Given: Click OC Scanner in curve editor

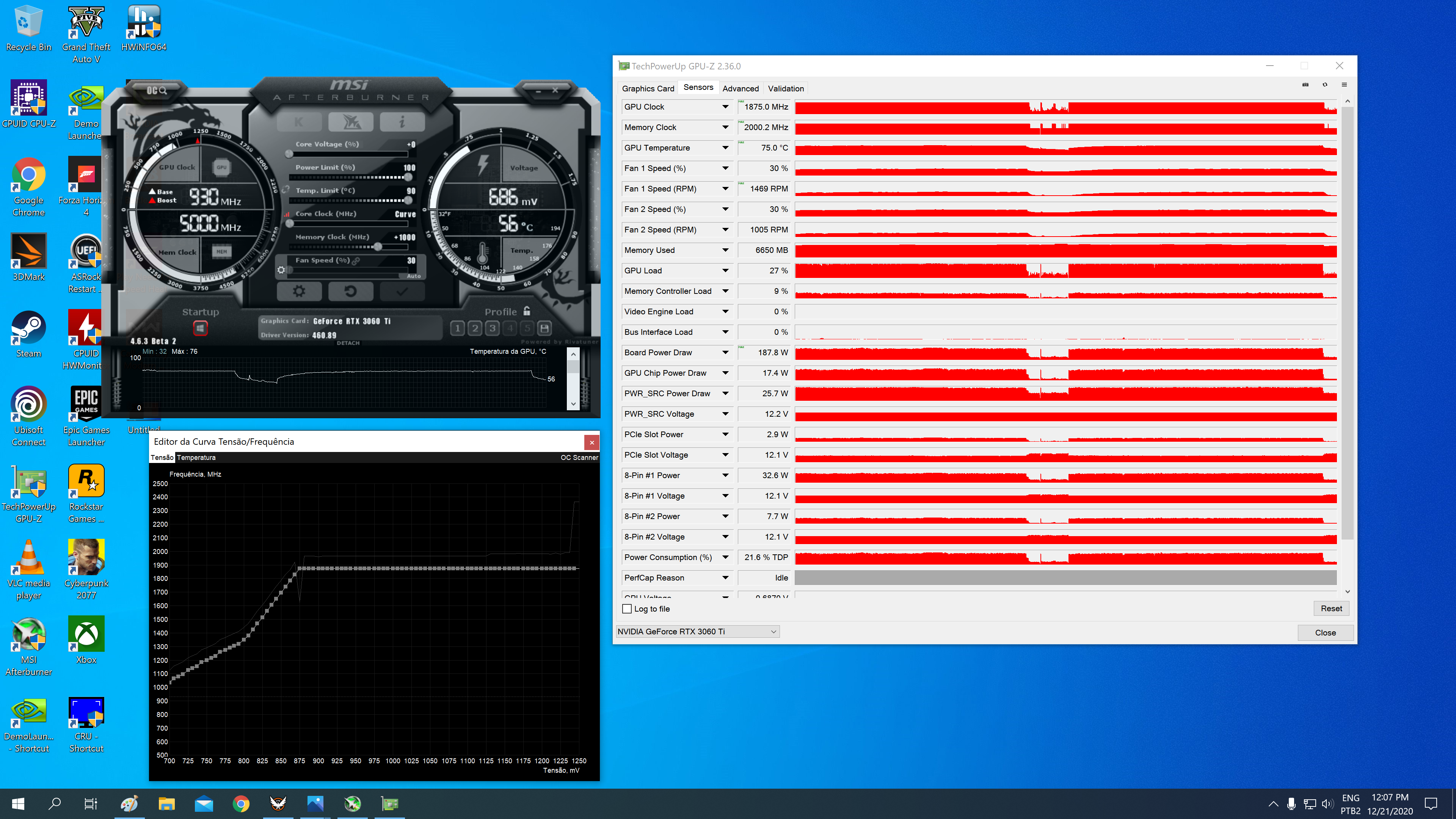Looking at the screenshot, I should pos(579,457).
